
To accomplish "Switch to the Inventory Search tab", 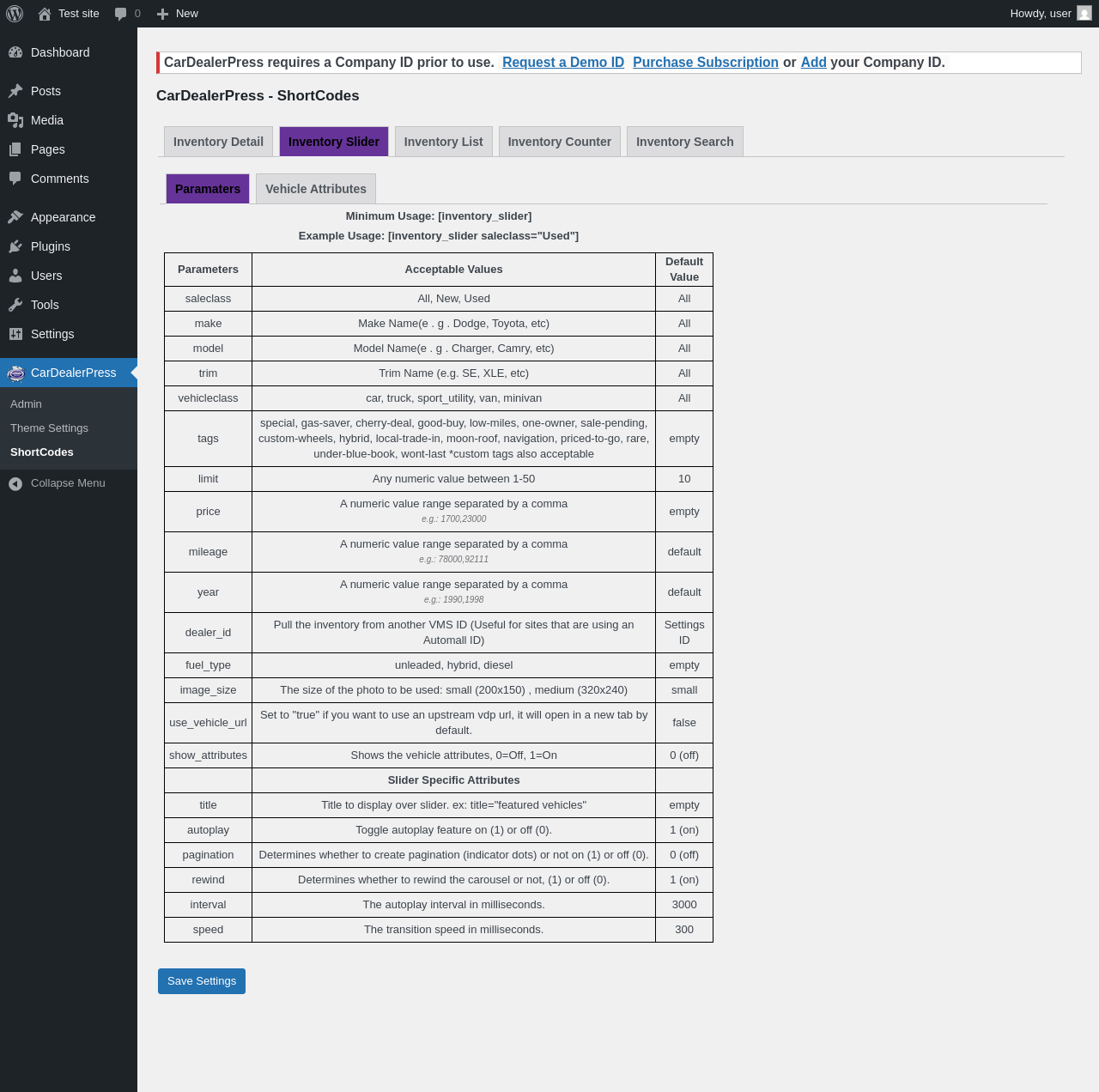I will 685,142.
